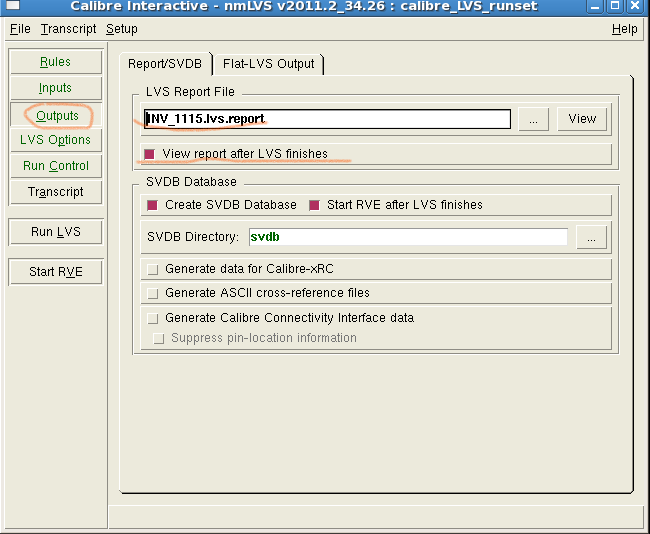650x534 pixels.
Task: Minimize the Calibre Interactive window
Action: click(x=594, y=6)
